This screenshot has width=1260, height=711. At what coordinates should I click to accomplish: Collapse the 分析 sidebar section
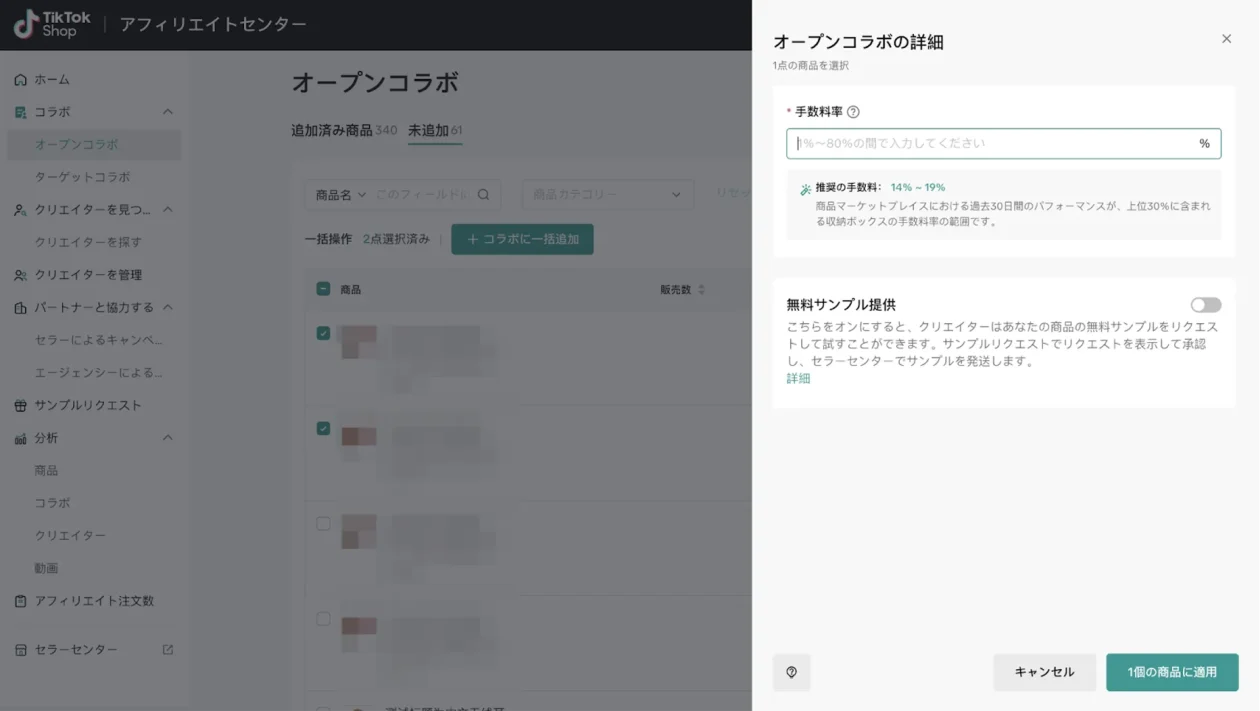(168, 438)
